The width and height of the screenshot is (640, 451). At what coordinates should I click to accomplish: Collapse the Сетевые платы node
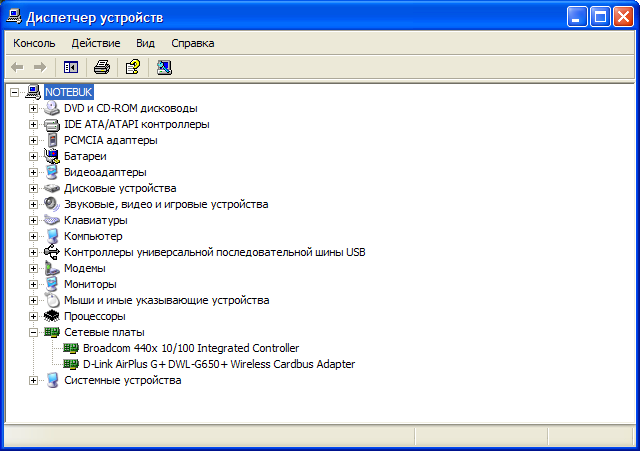coord(33,333)
